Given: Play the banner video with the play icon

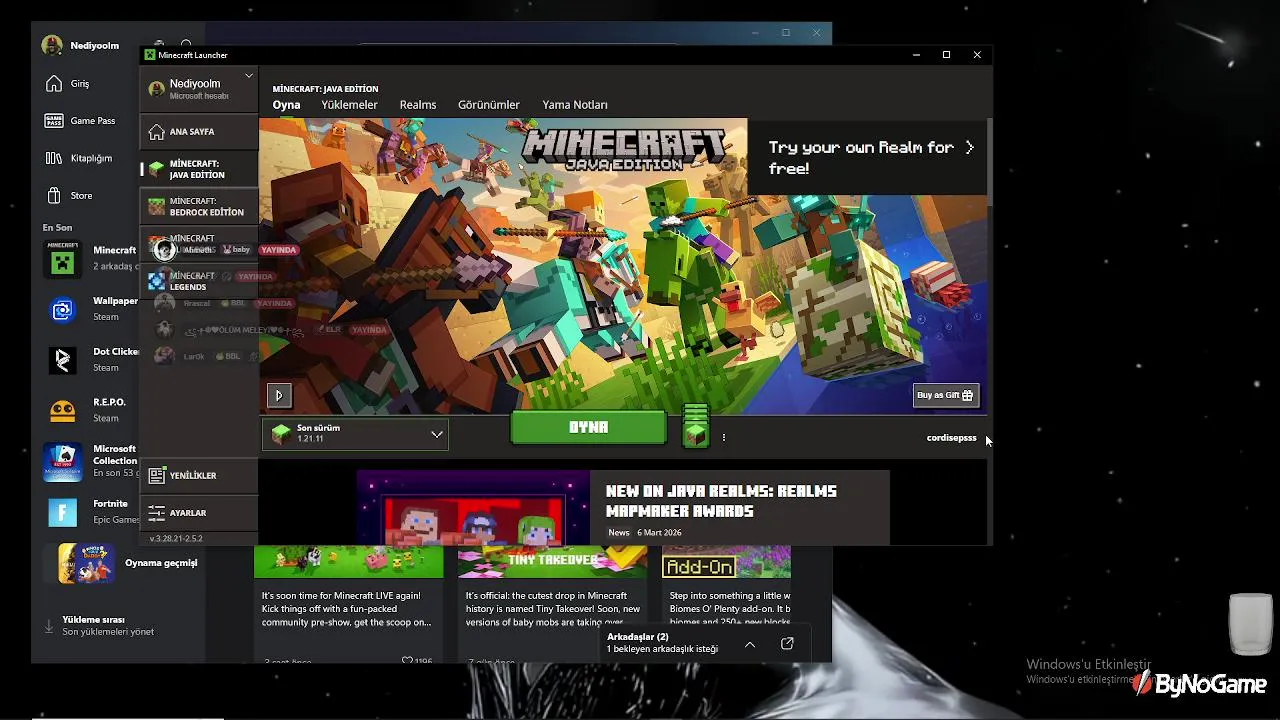Looking at the screenshot, I should [x=279, y=395].
